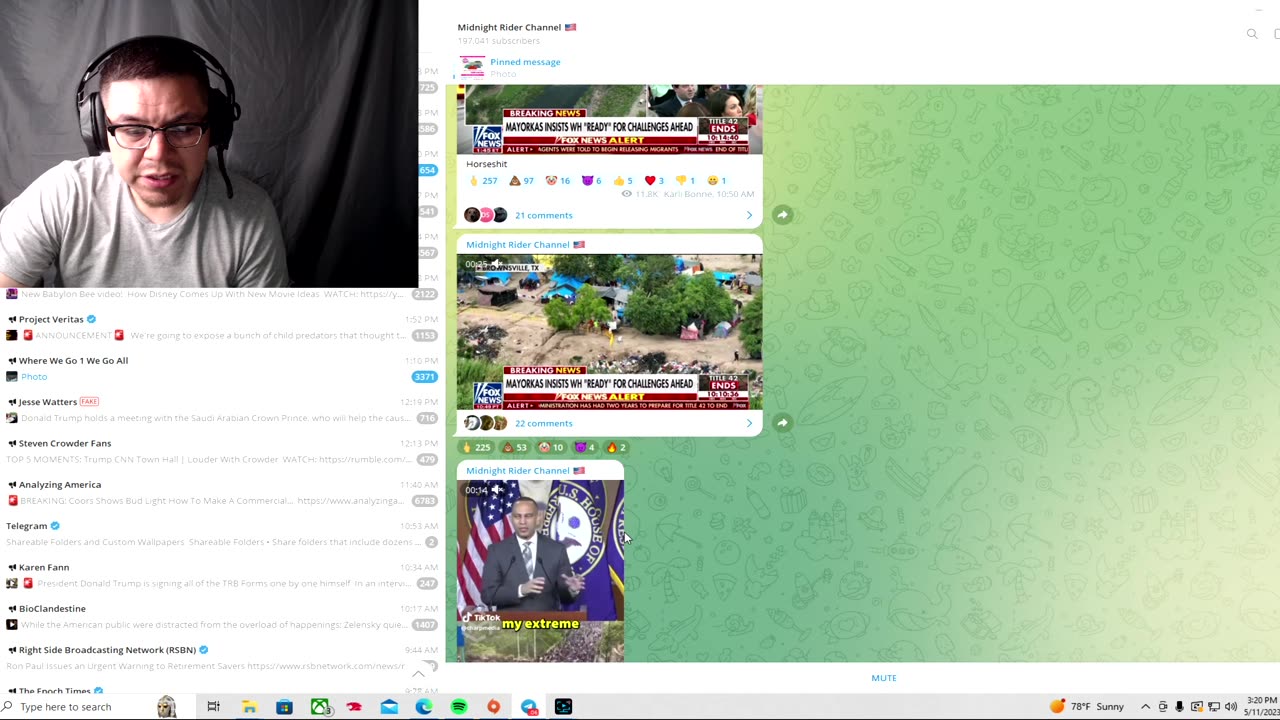
Task: Click the 3371 unread badge
Action: click(425, 377)
